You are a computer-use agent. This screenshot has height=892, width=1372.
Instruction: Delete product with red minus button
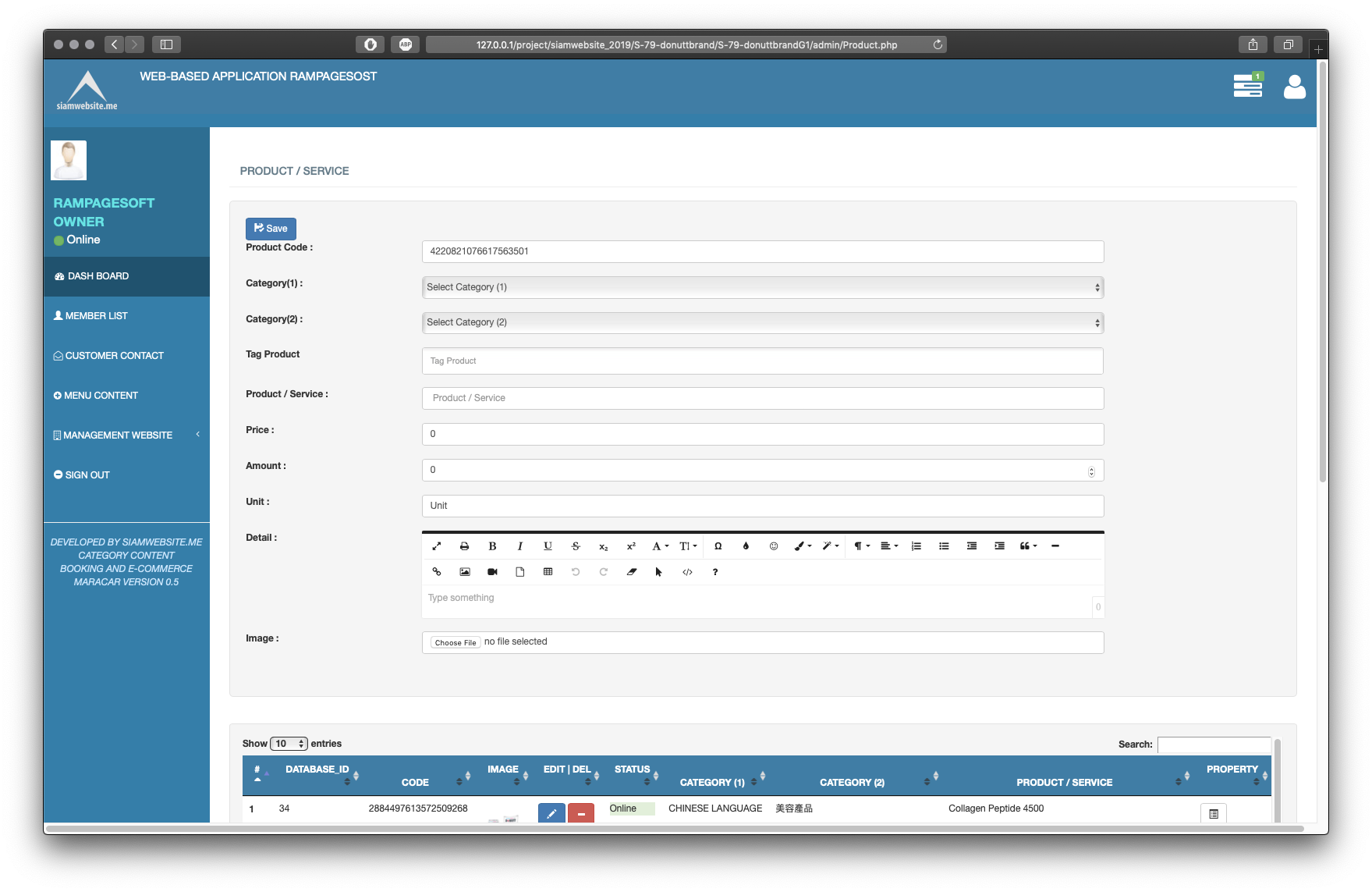pyautogui.click(x=581, y=813)
